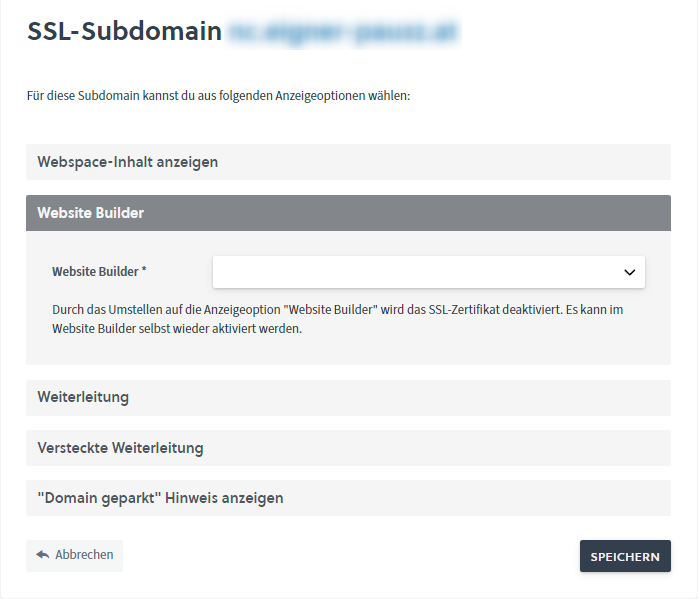Click the "Website Builder *" field label

point(99,271)
